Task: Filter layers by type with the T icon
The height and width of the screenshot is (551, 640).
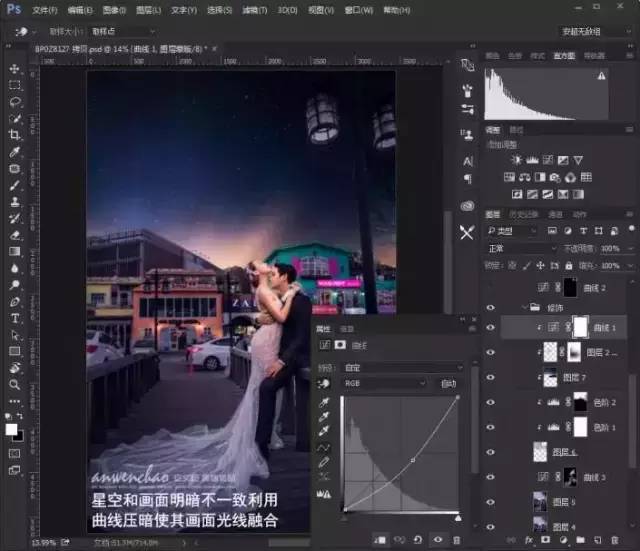Action: pos(584,231)
